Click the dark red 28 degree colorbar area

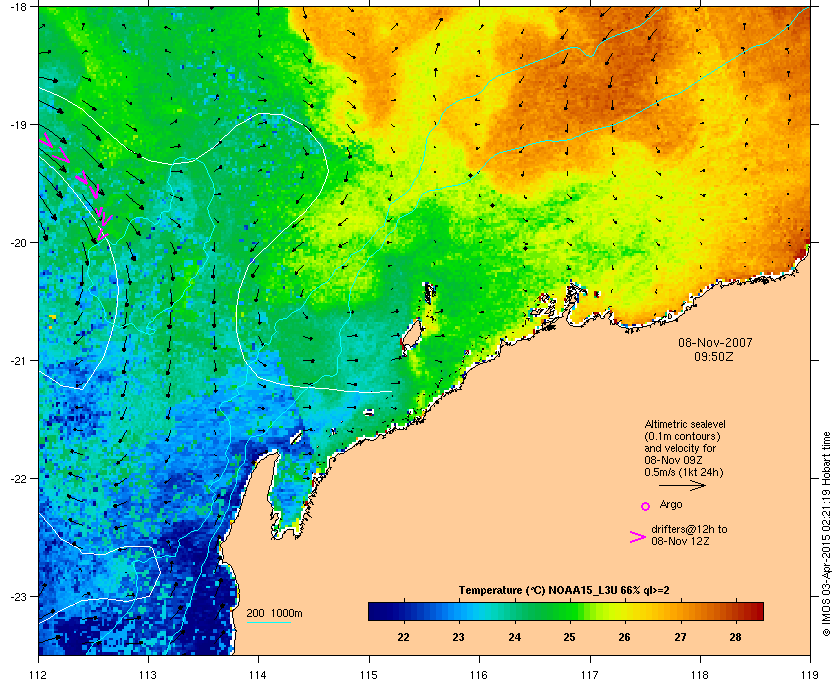coord(736,611)
